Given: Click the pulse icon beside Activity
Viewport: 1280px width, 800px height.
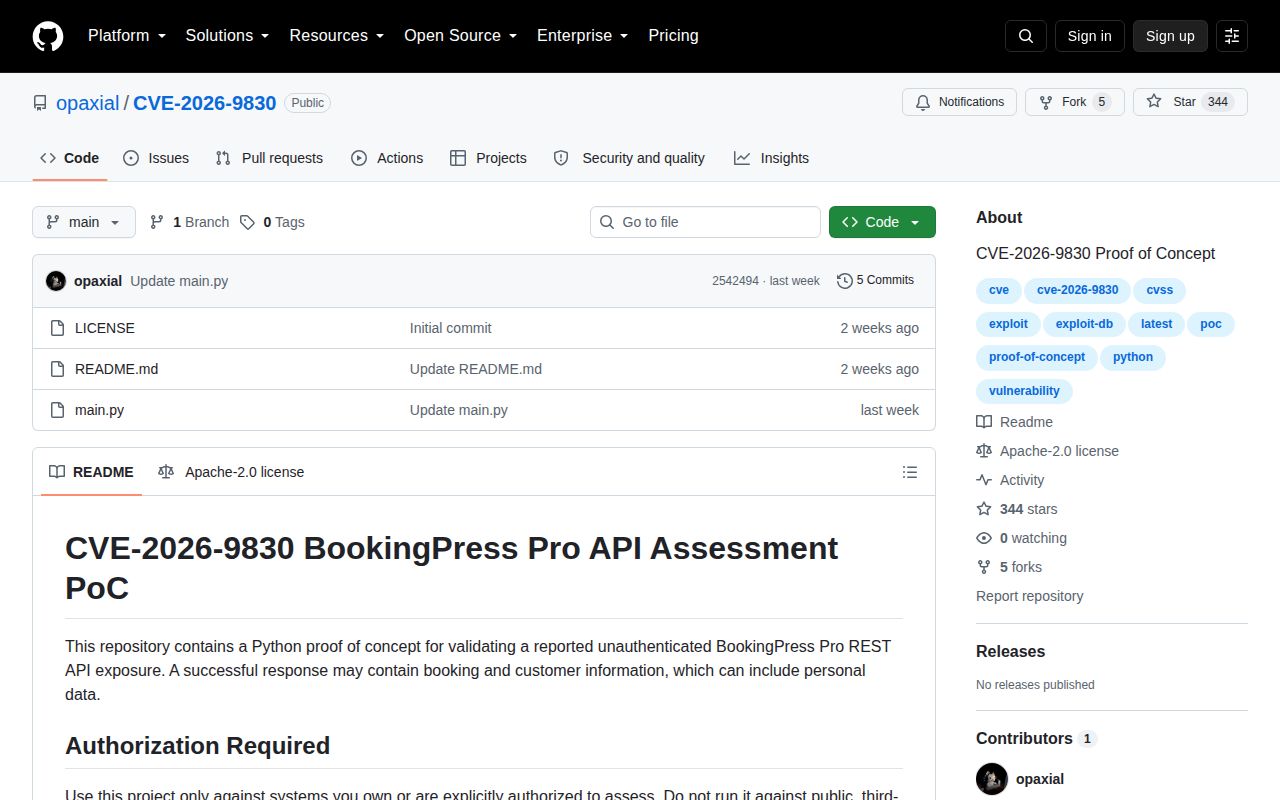Looking at the screenshot, I should tap(984, 480).
